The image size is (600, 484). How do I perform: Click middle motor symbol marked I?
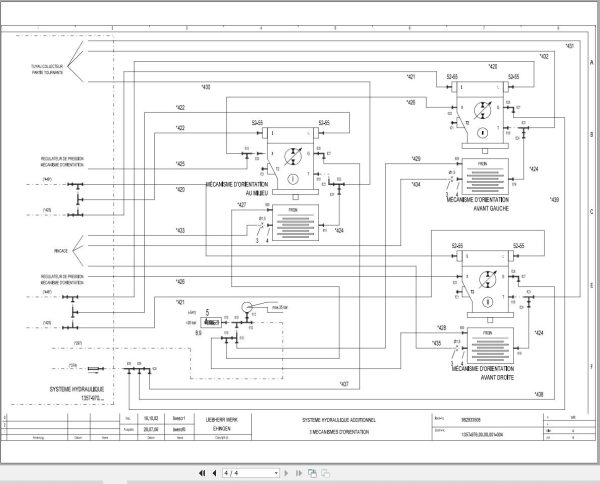coord(293,179)
